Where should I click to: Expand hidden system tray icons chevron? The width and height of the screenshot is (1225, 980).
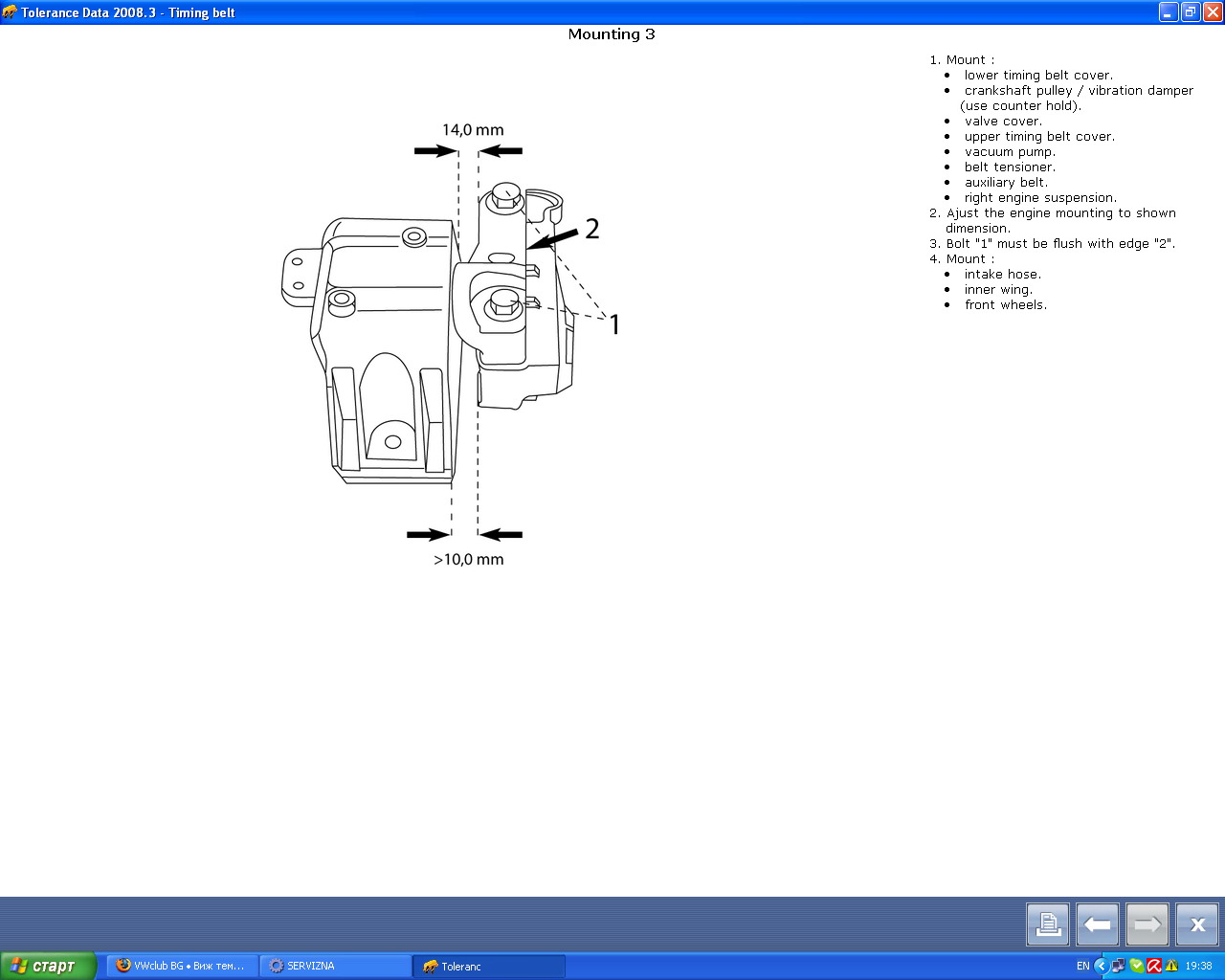[x=1101, y=966]
